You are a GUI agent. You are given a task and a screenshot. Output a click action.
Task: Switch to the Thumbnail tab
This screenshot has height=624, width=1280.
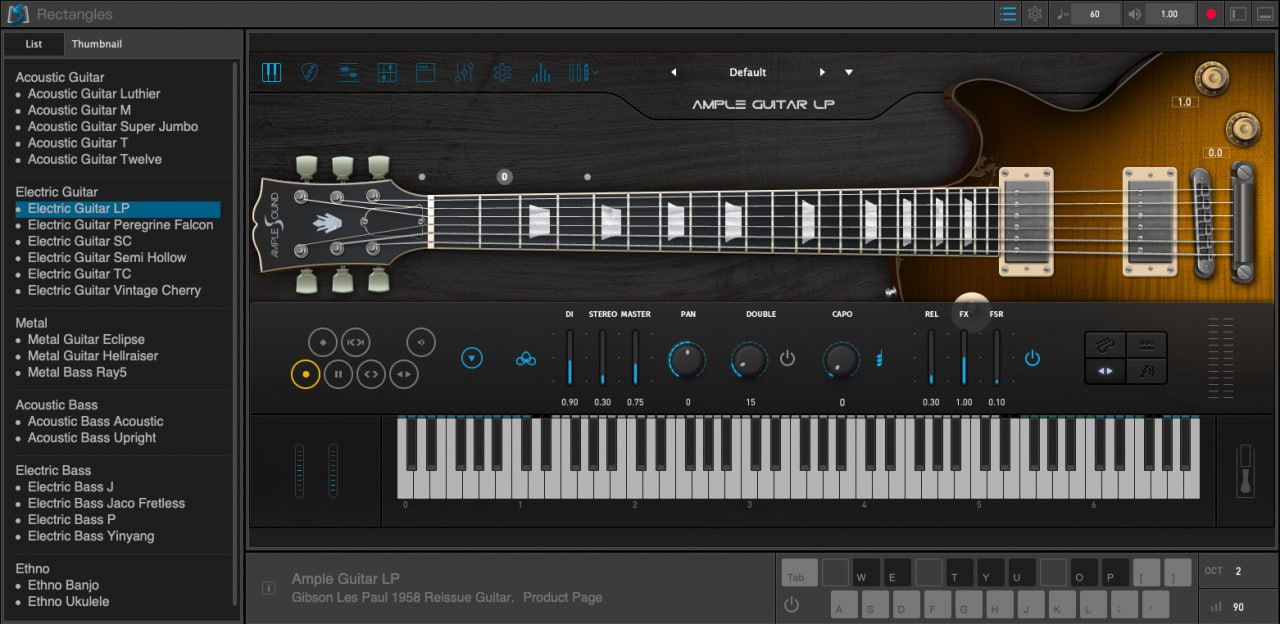[97, 44]
